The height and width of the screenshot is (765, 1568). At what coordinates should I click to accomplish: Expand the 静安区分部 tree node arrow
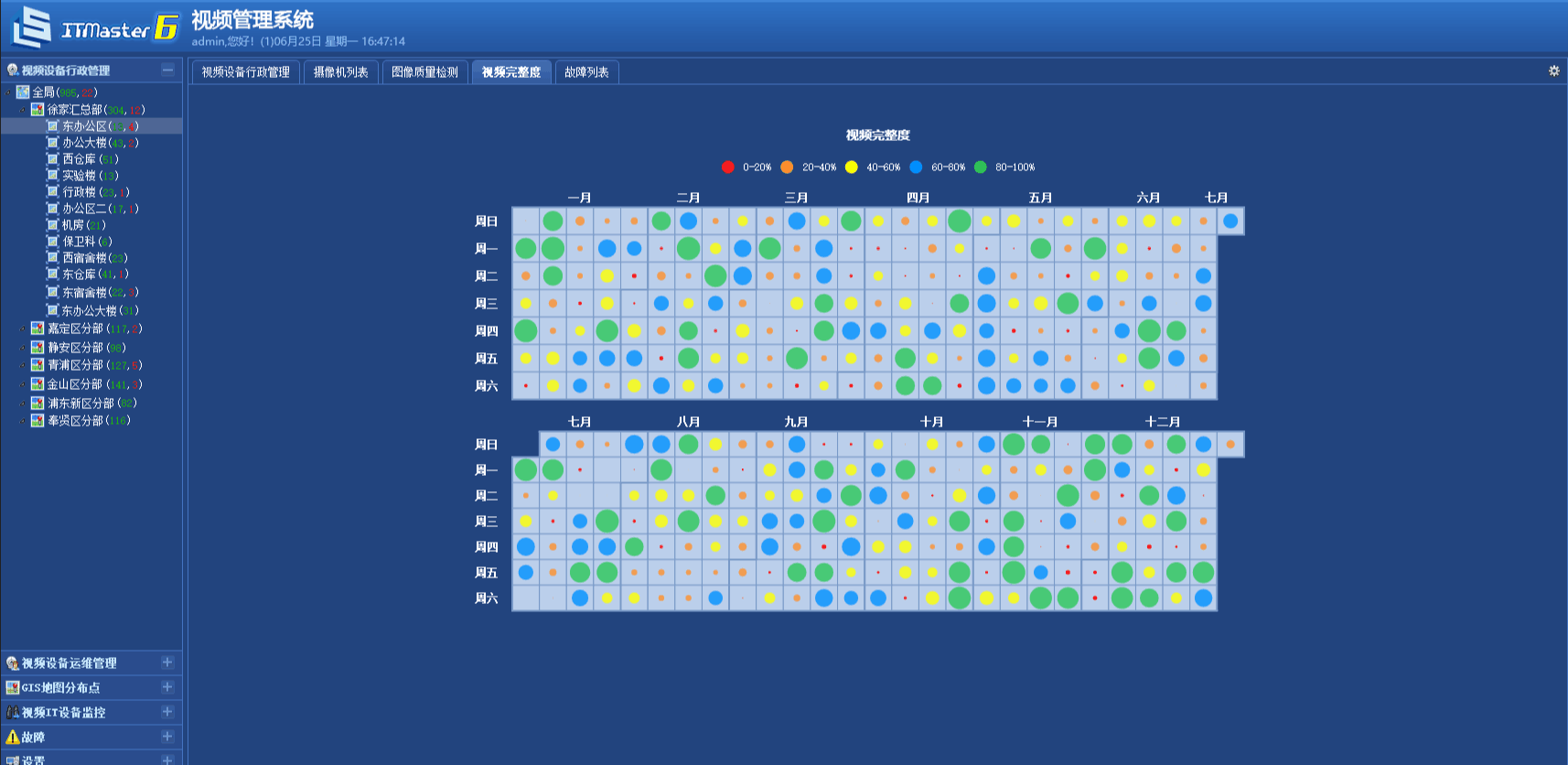pyautogui.click(x=23, y=348)
